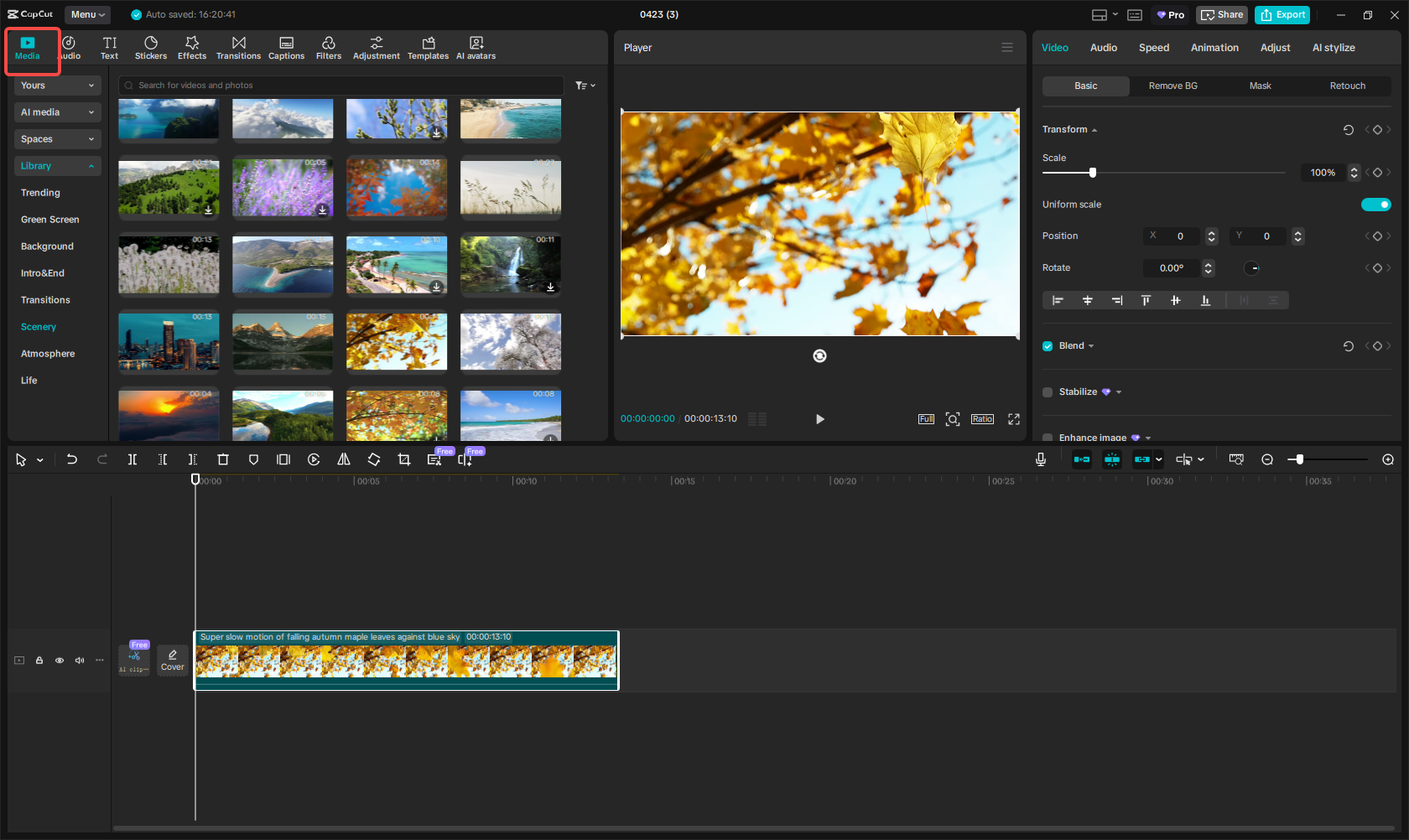Select the autumn leaves clip in the timeline

[406, 661]
